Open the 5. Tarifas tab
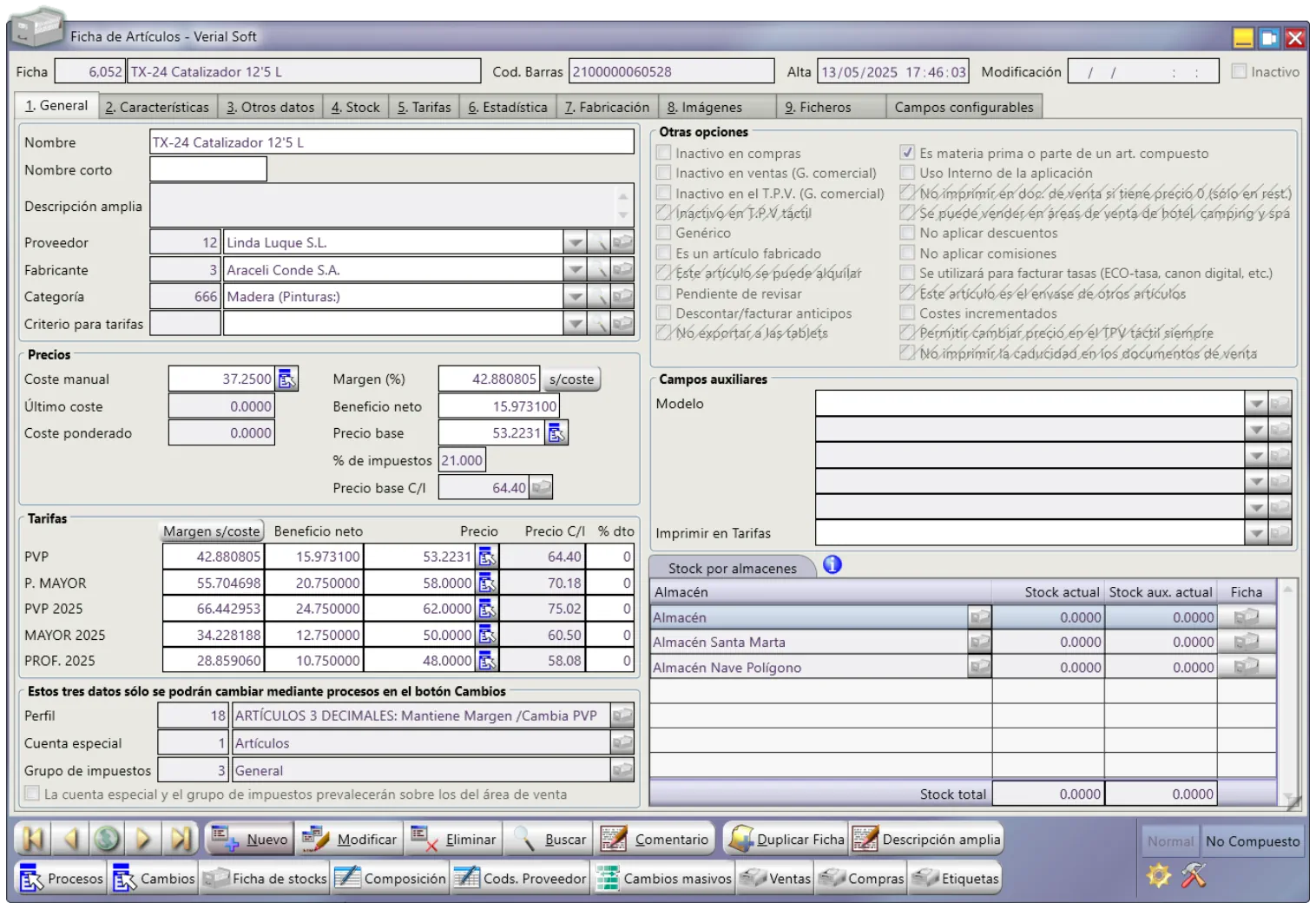This screenshot has height=903, width=1316. [424, 108]
